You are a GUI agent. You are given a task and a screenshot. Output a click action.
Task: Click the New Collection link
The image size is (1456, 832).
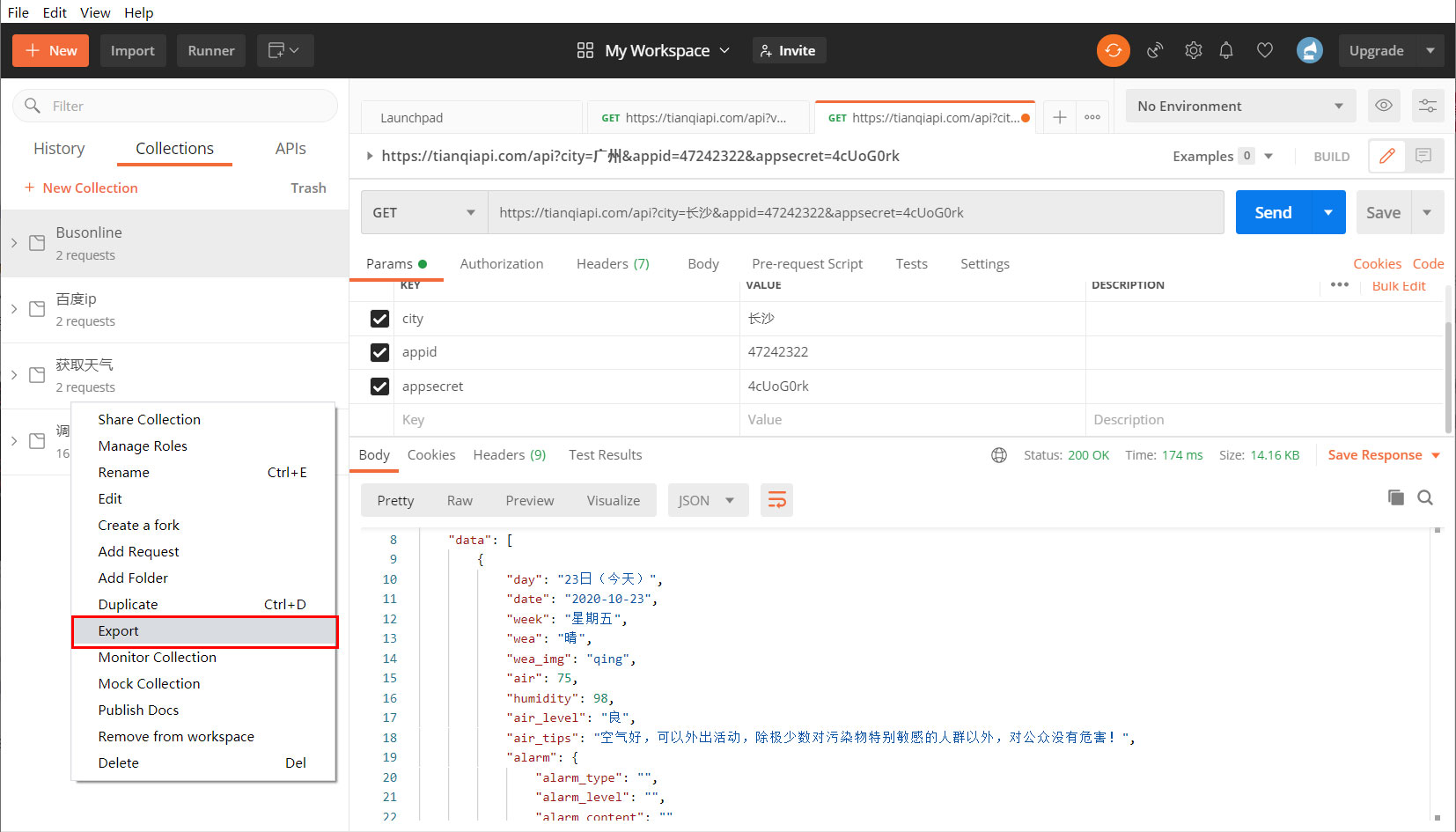[81, 188]
